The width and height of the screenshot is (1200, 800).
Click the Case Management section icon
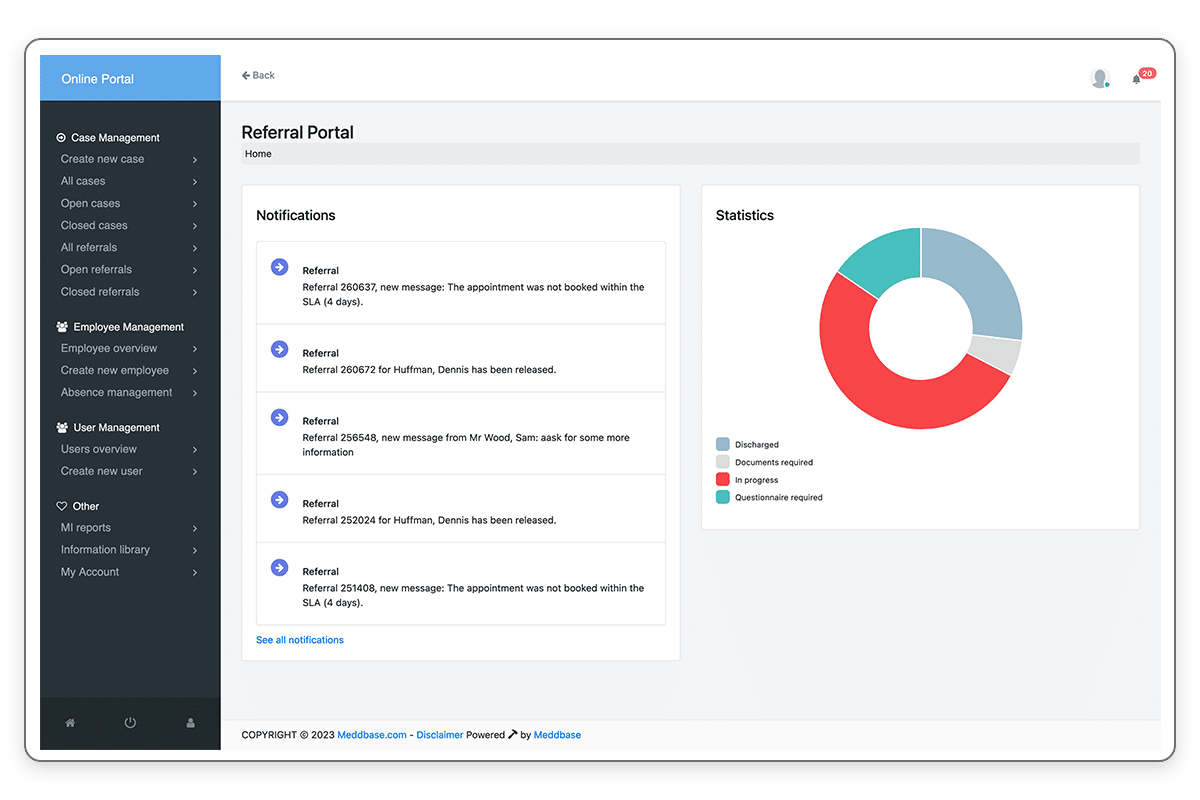(x=61, y=138)
